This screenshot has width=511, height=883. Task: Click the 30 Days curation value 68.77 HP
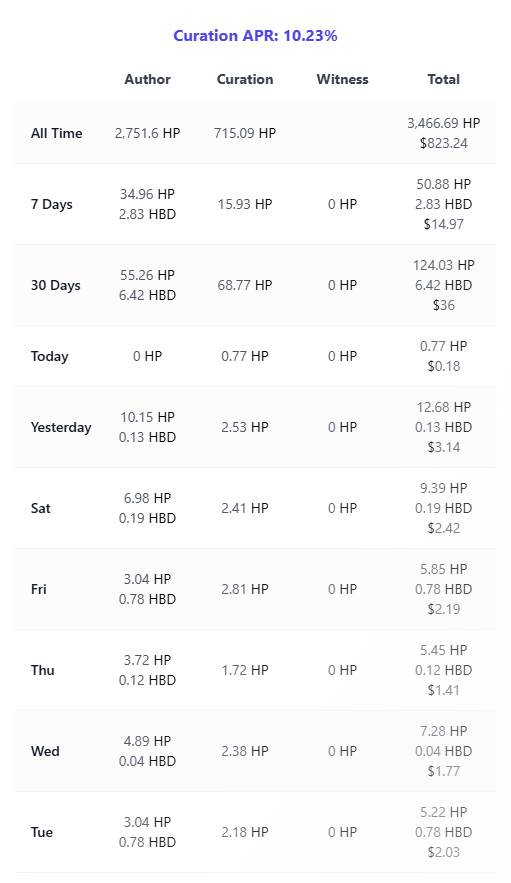(245, 286)
